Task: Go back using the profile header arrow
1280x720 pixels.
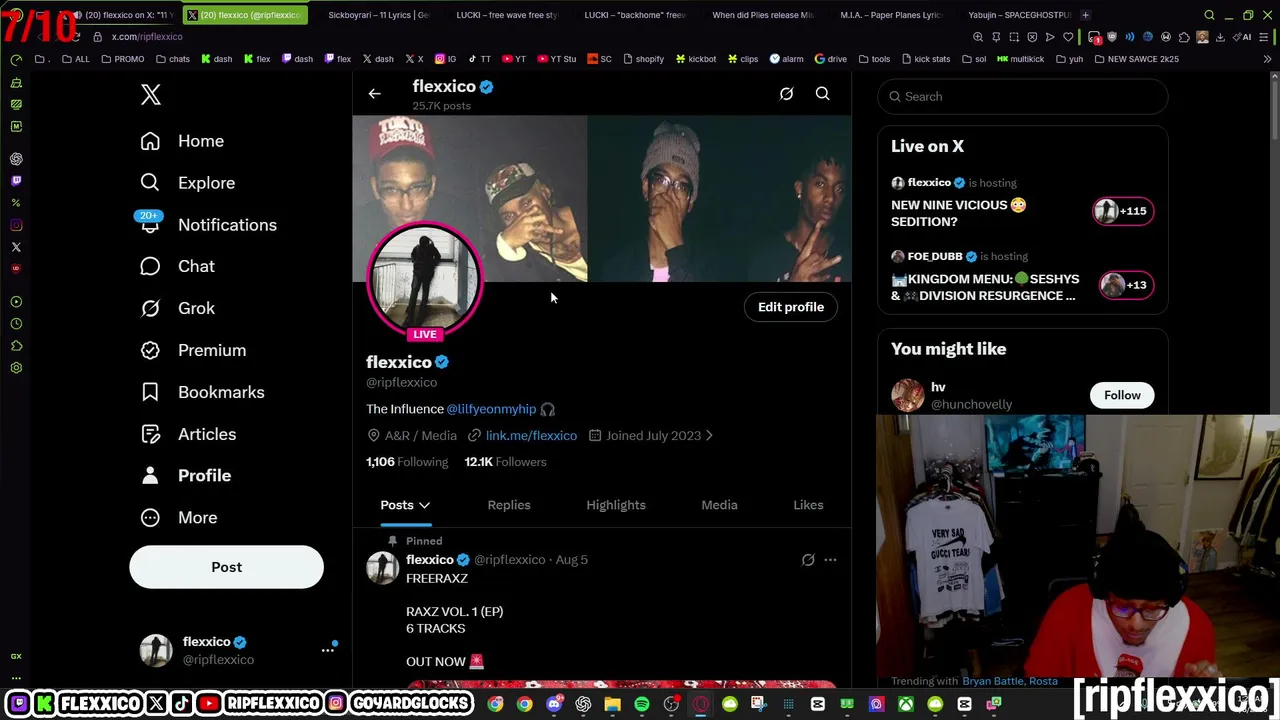Action: point(374,94)
